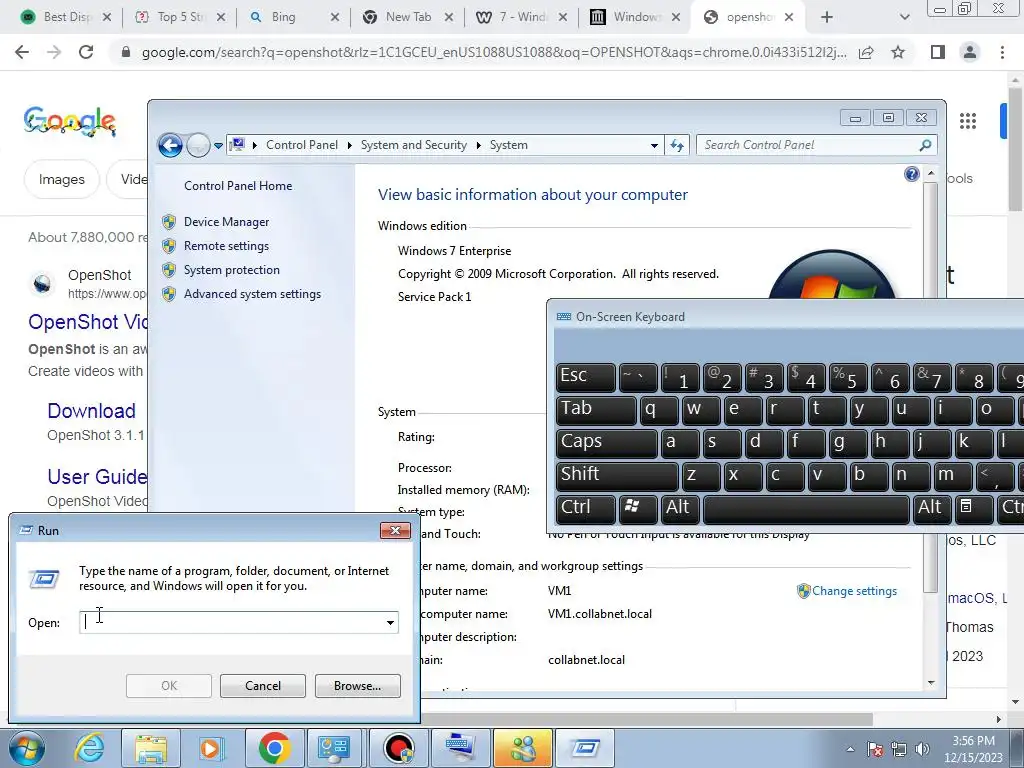
Task: Switch to On-Screen Keyboard taskbar icon
Action: coord(460,748)
